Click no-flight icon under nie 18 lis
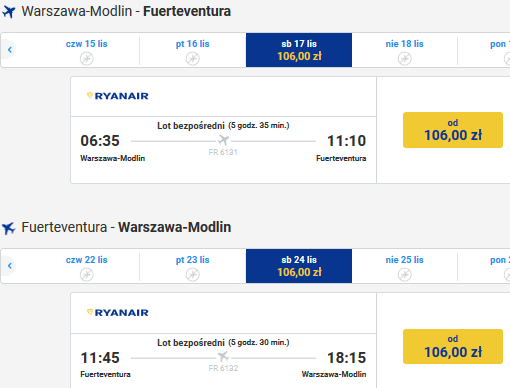The image size is (510, 388). point(405,59)
